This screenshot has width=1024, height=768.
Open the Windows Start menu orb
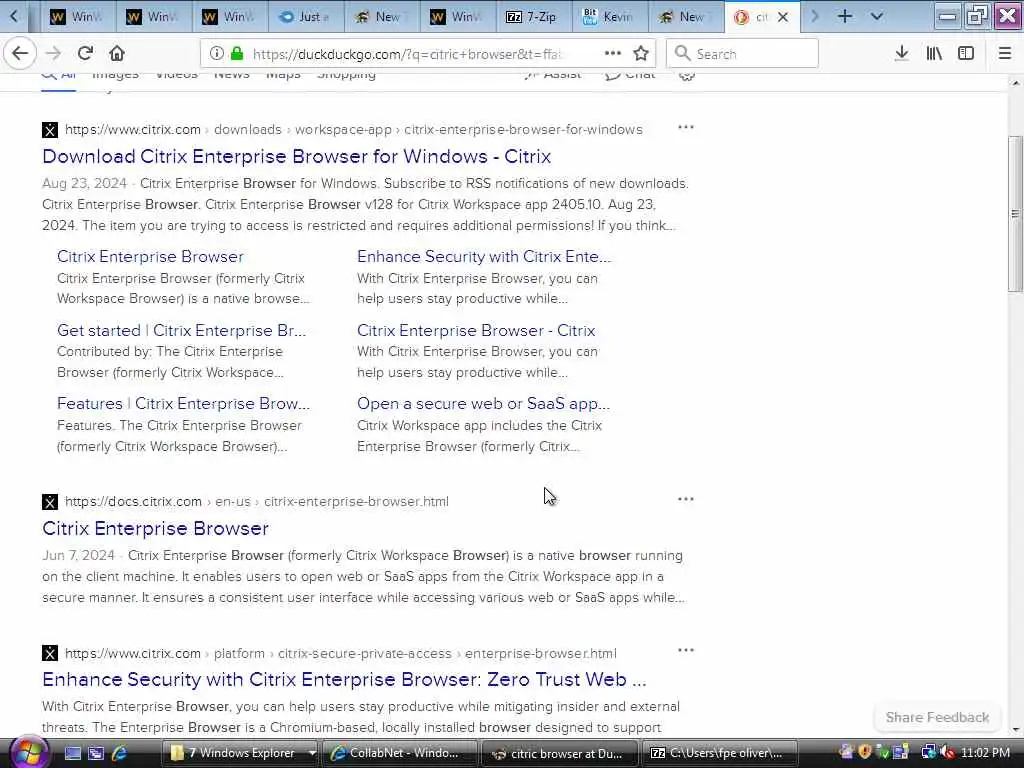click(27, 752)
